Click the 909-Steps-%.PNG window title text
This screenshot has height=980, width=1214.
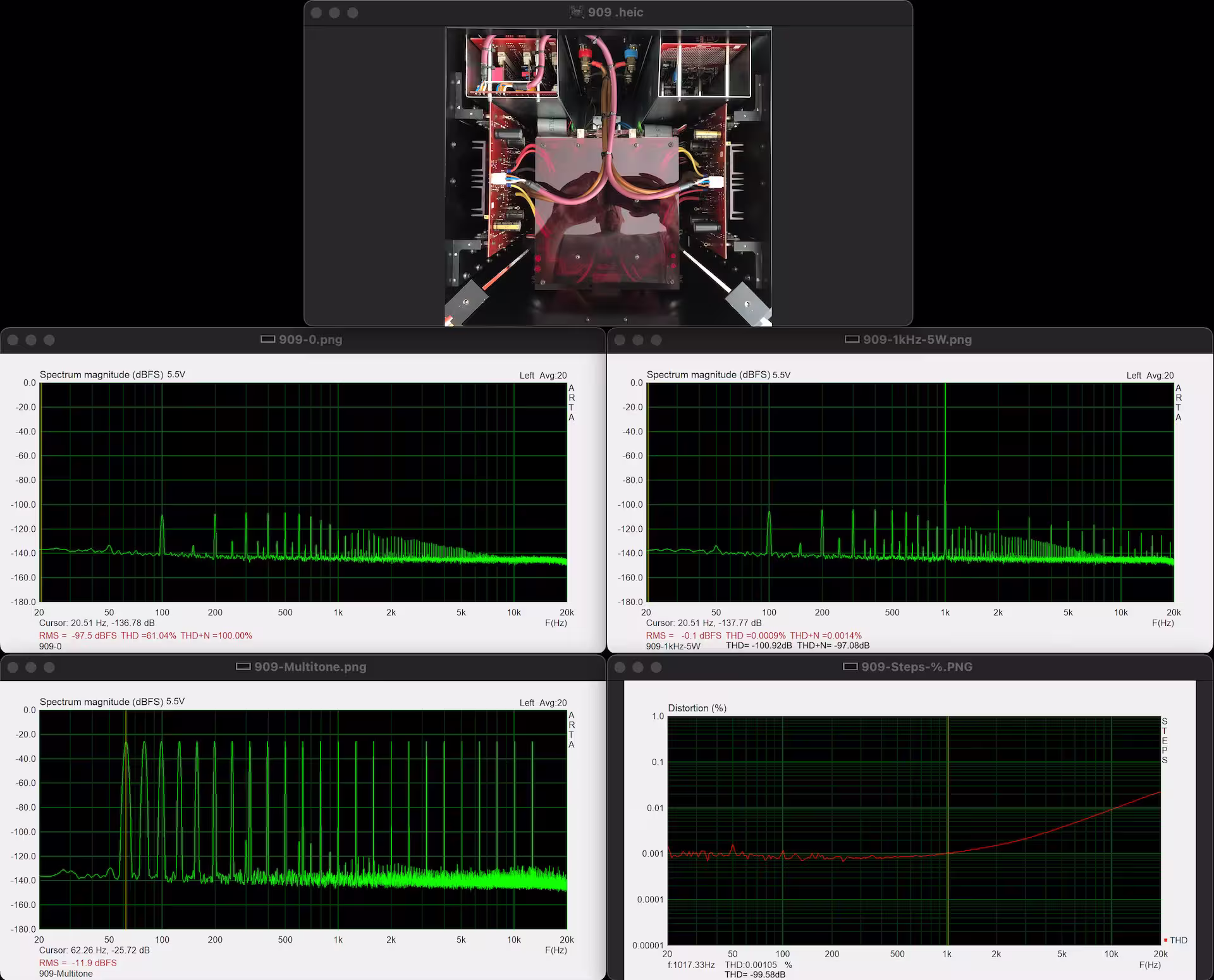coord(916,666)
